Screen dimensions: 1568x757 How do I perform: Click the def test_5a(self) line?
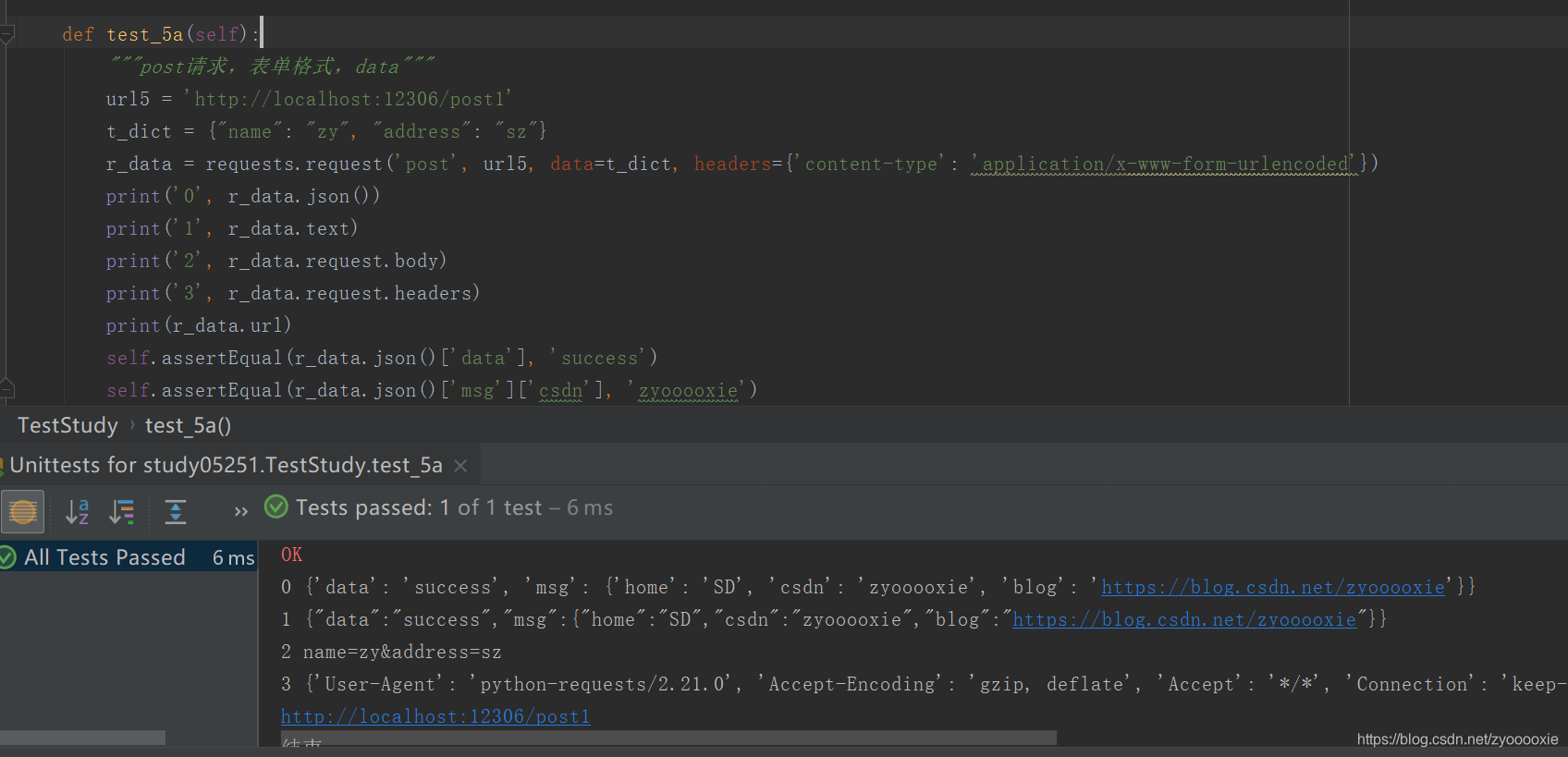[x=161, y=34]
